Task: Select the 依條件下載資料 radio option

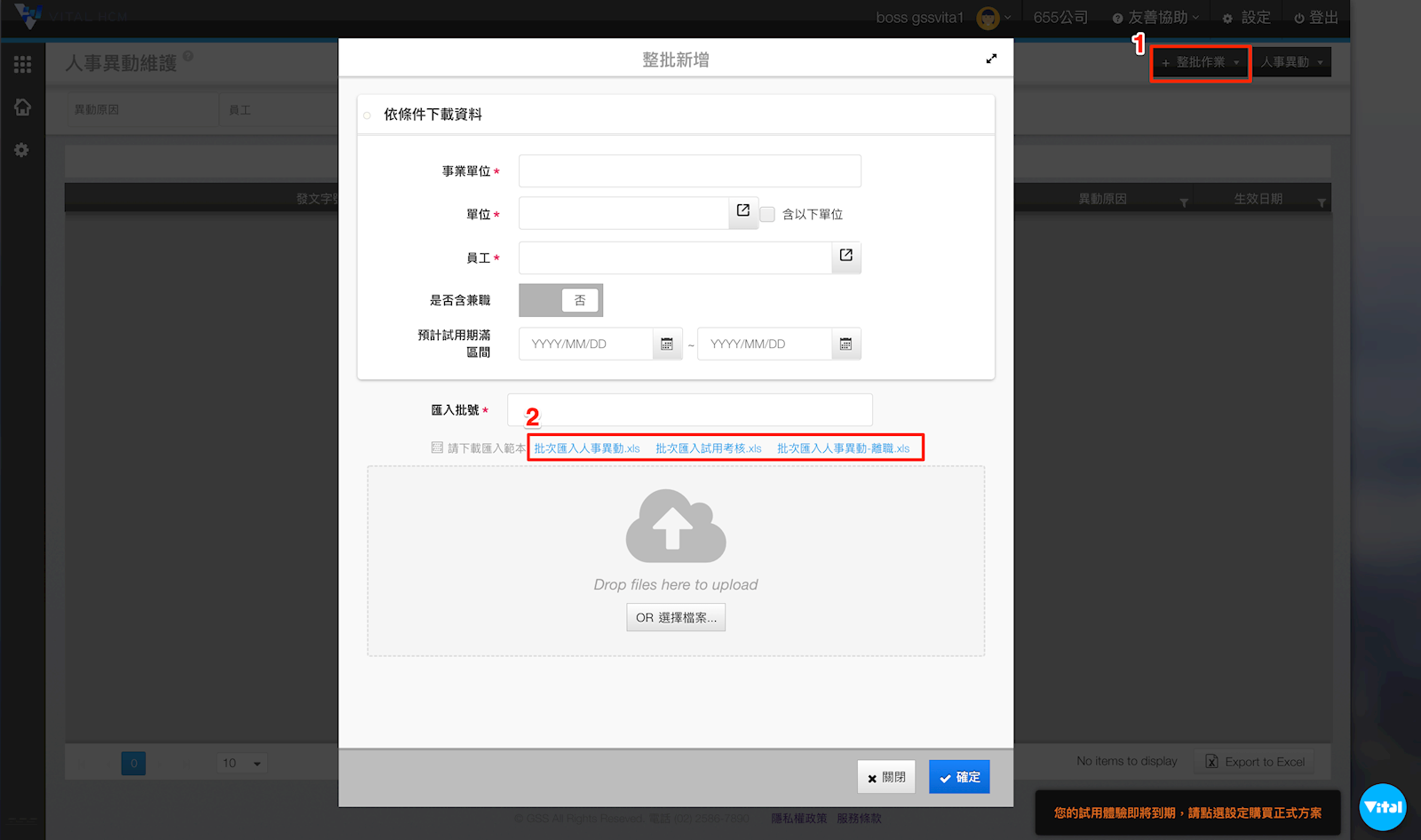Action: pyautogui.click(x=368, y=115)
